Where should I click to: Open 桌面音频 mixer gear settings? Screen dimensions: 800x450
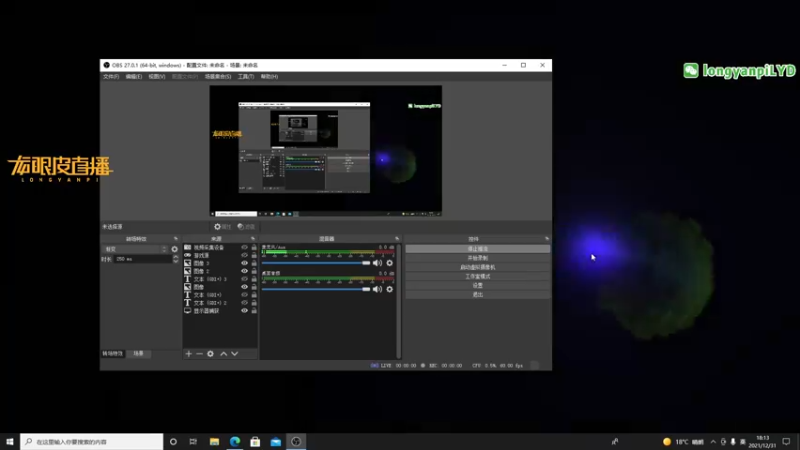pyautogui.click(x=390, y=289)
